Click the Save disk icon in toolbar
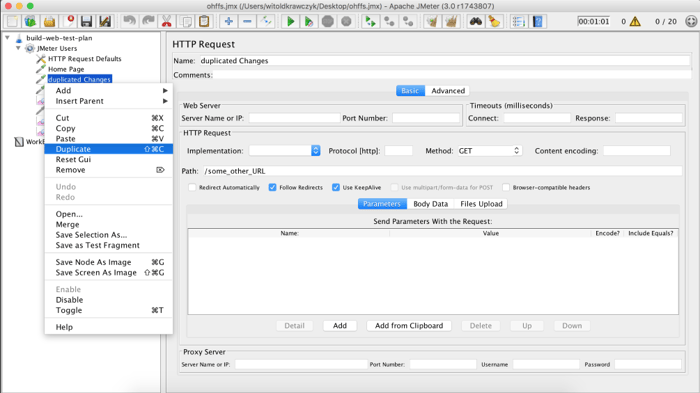The width and height of the screenshot is (700, 393). pos(86,21)
